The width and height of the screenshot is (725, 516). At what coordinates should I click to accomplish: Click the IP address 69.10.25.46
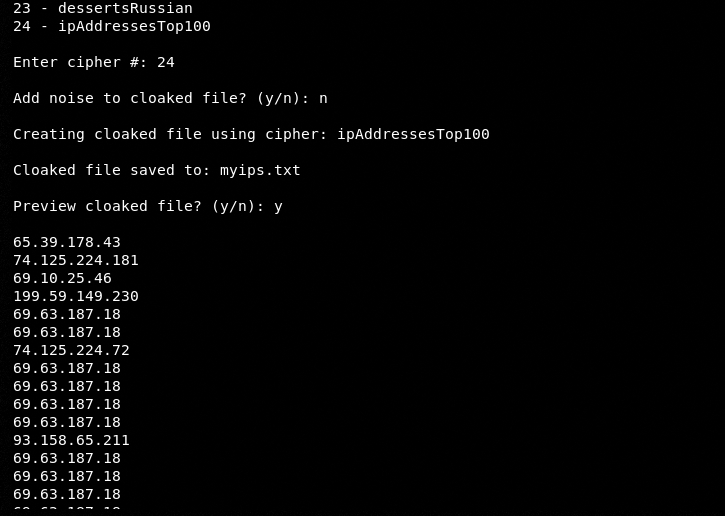62,278
